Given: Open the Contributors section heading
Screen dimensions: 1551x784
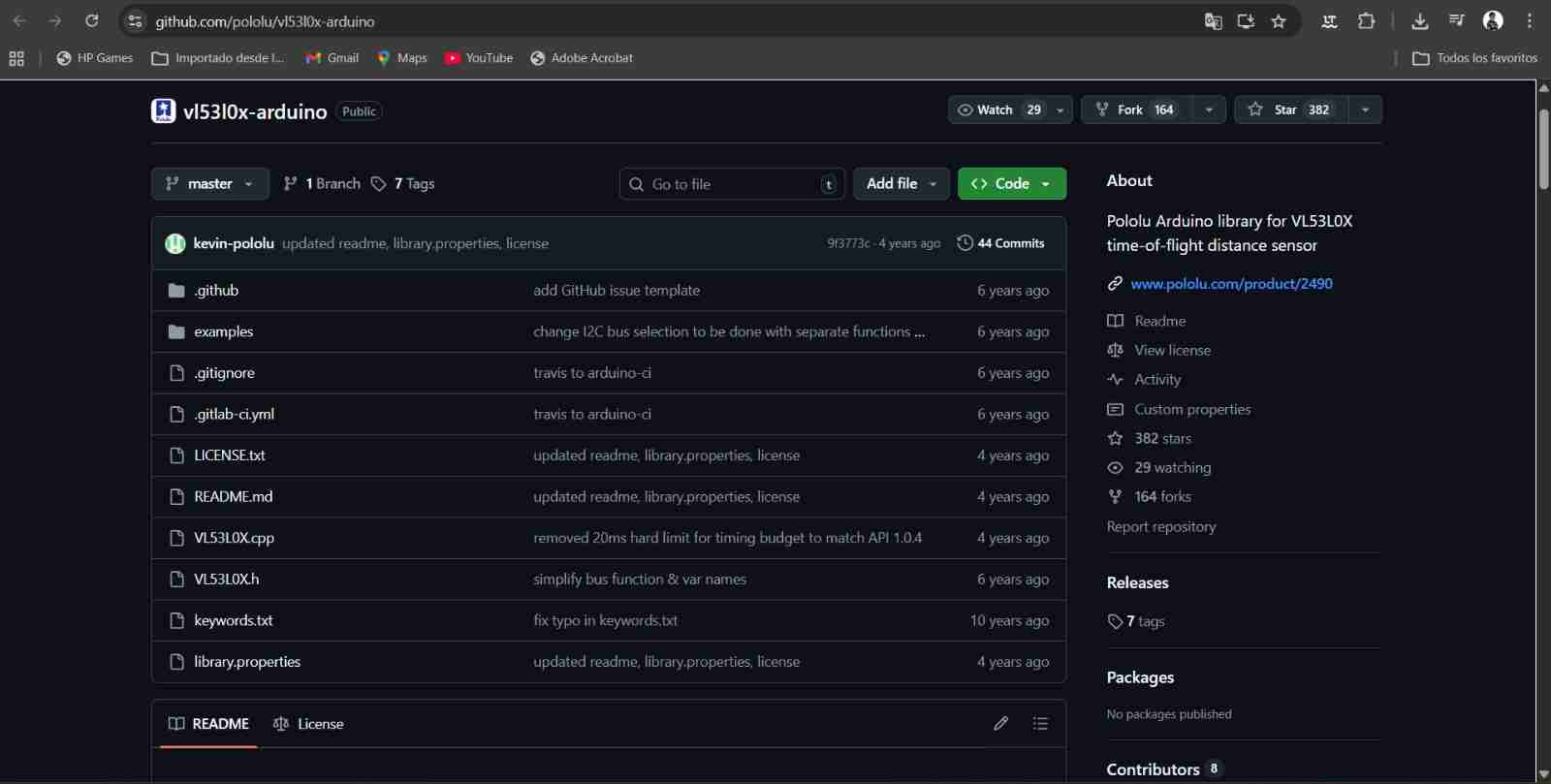Looking at the screenshot, I should pos(1154,769).
